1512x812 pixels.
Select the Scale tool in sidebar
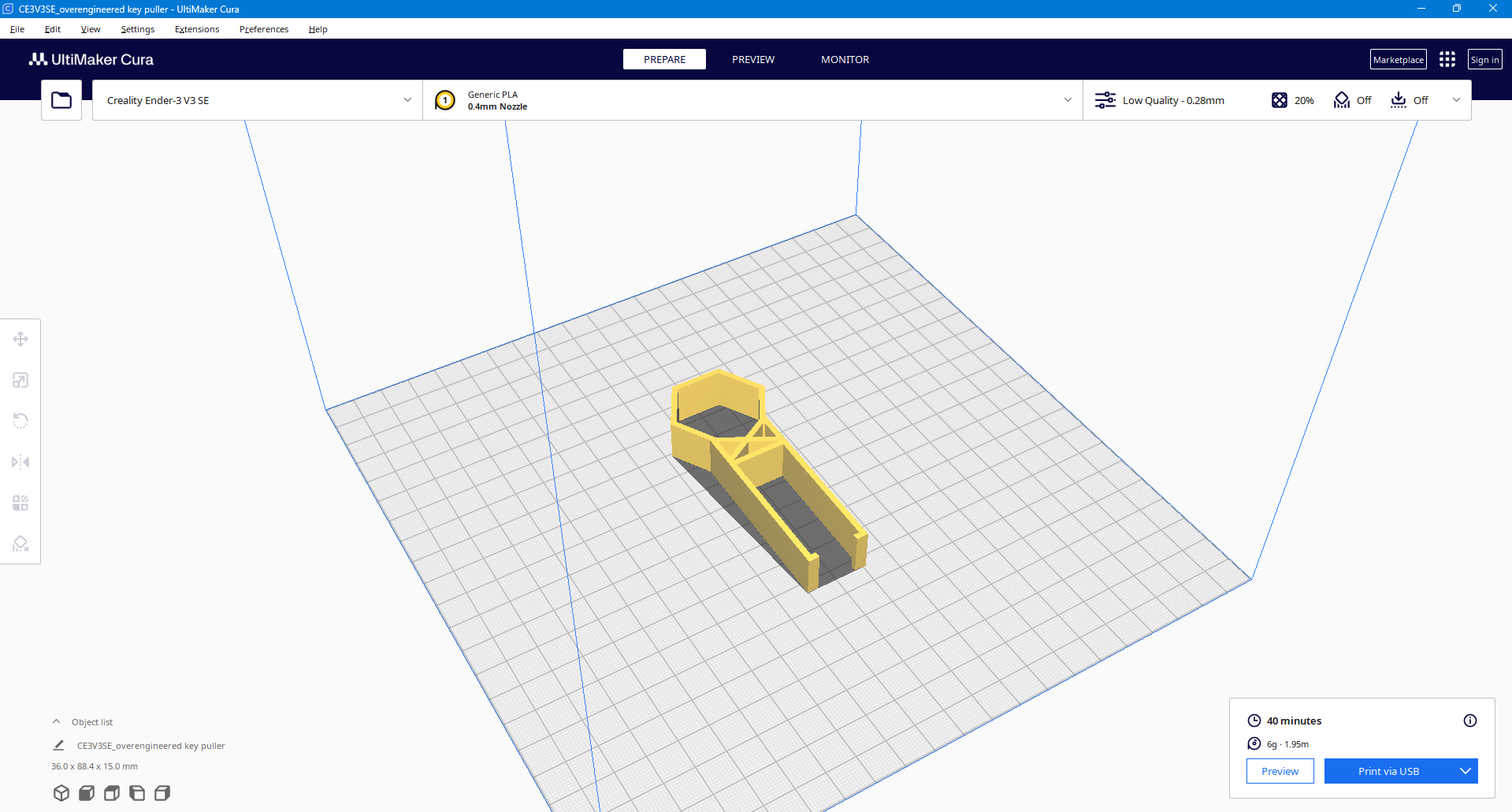[20, 380]
